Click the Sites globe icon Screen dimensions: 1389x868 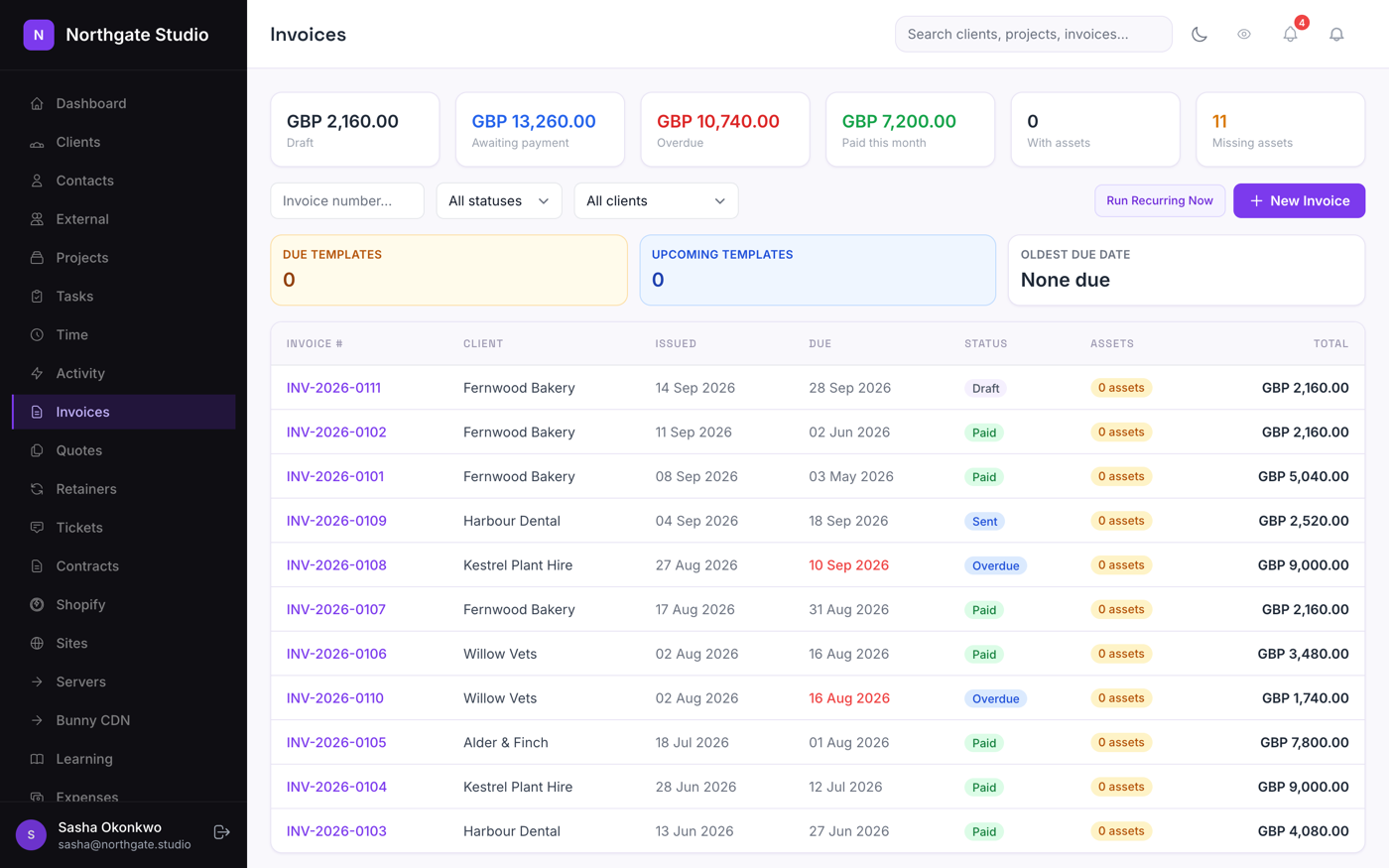point(37,644)
